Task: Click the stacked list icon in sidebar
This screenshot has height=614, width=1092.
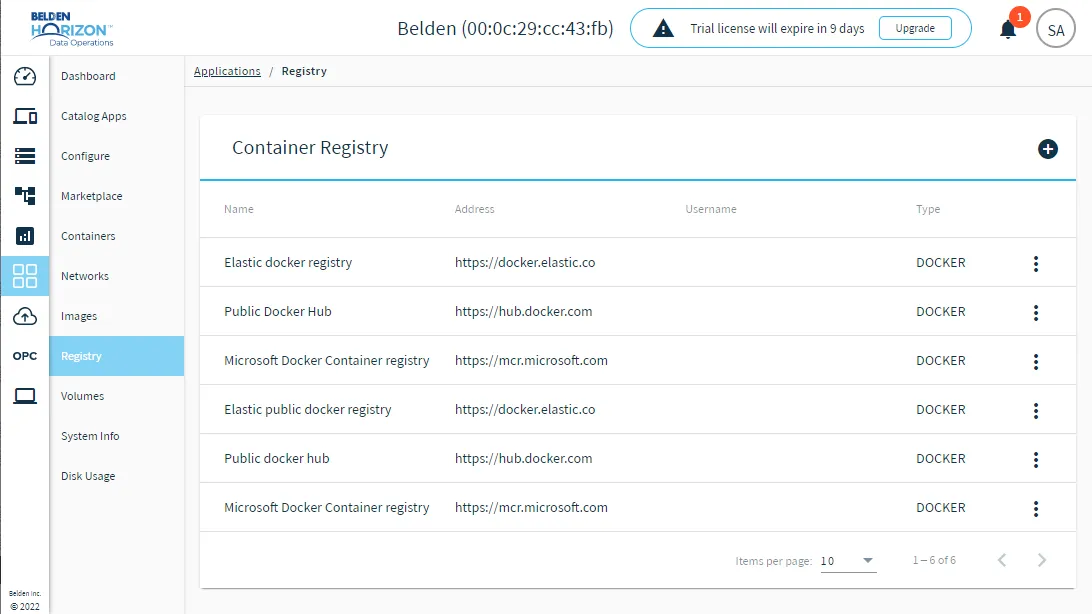Action: [x=25, y=156]
